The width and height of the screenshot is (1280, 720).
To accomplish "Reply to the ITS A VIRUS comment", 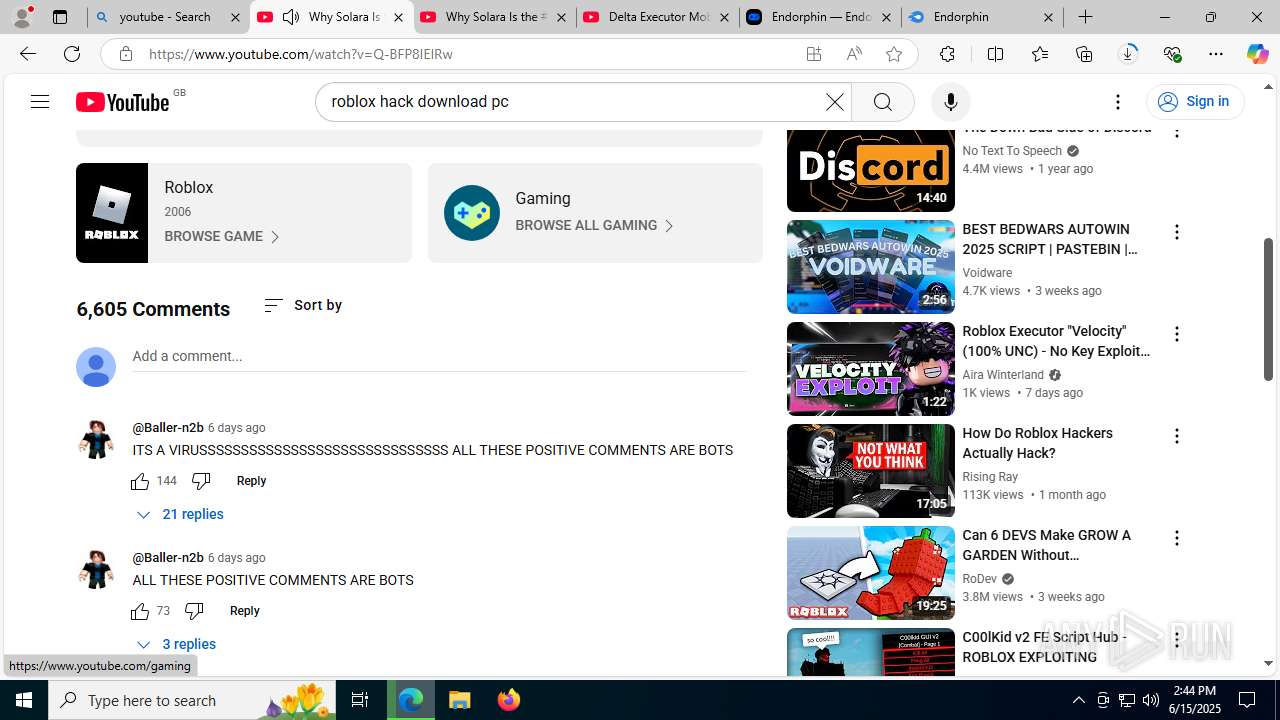I will [x=251, y=481].
